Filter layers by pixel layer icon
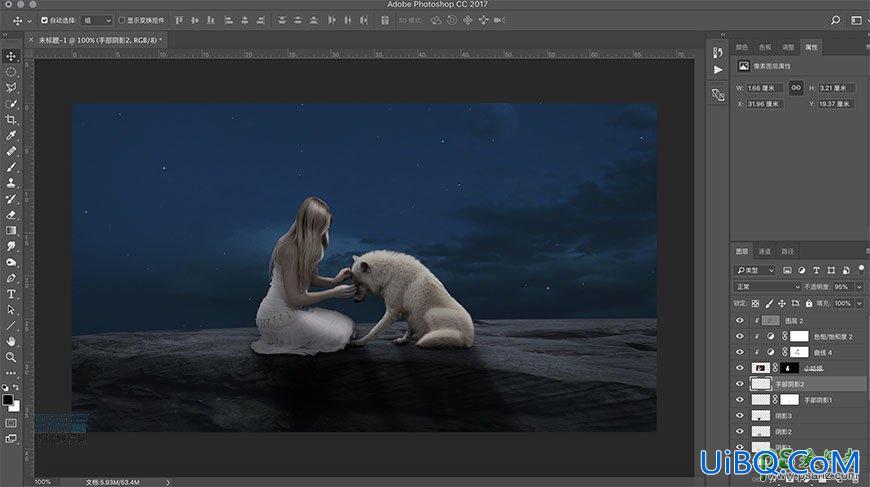The height and width of the screenshot is (487, 870). point(787,270)
